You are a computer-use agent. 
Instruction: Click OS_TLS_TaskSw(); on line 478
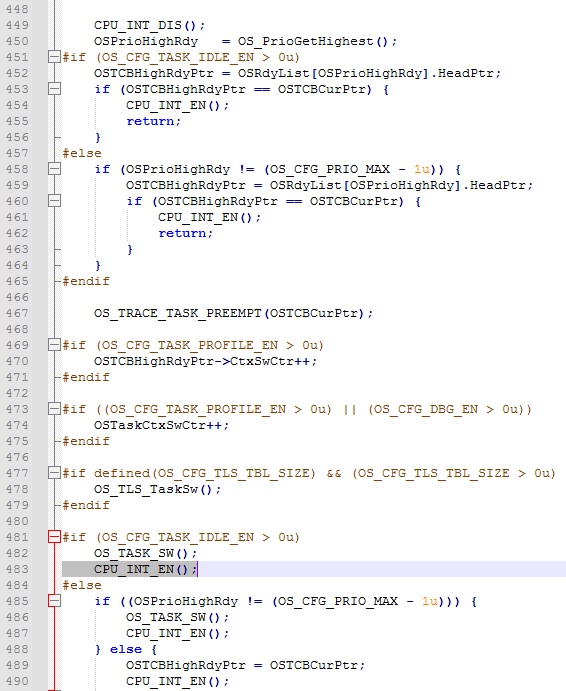click(157, 489)
